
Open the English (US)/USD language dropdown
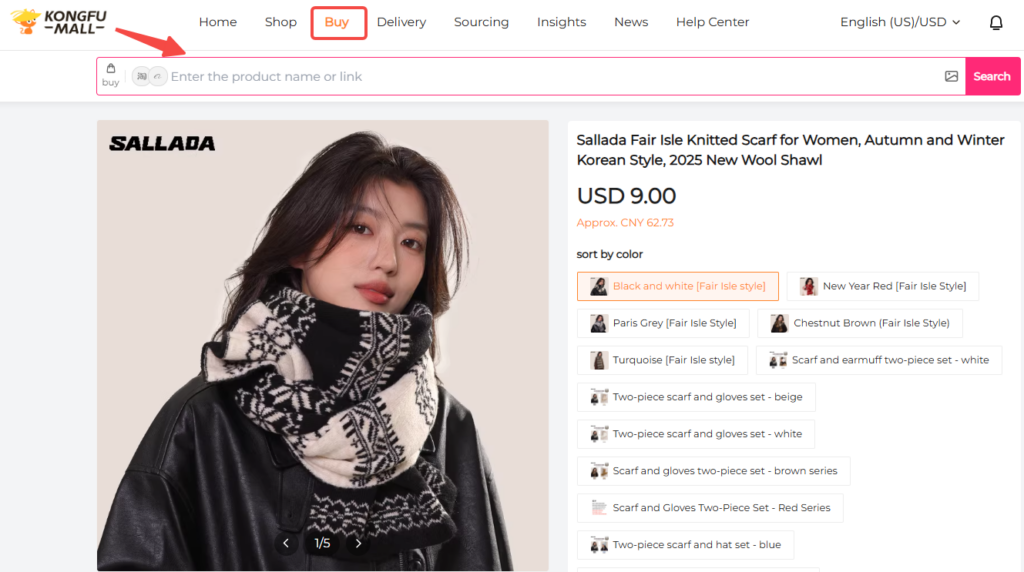pos(900,22)
